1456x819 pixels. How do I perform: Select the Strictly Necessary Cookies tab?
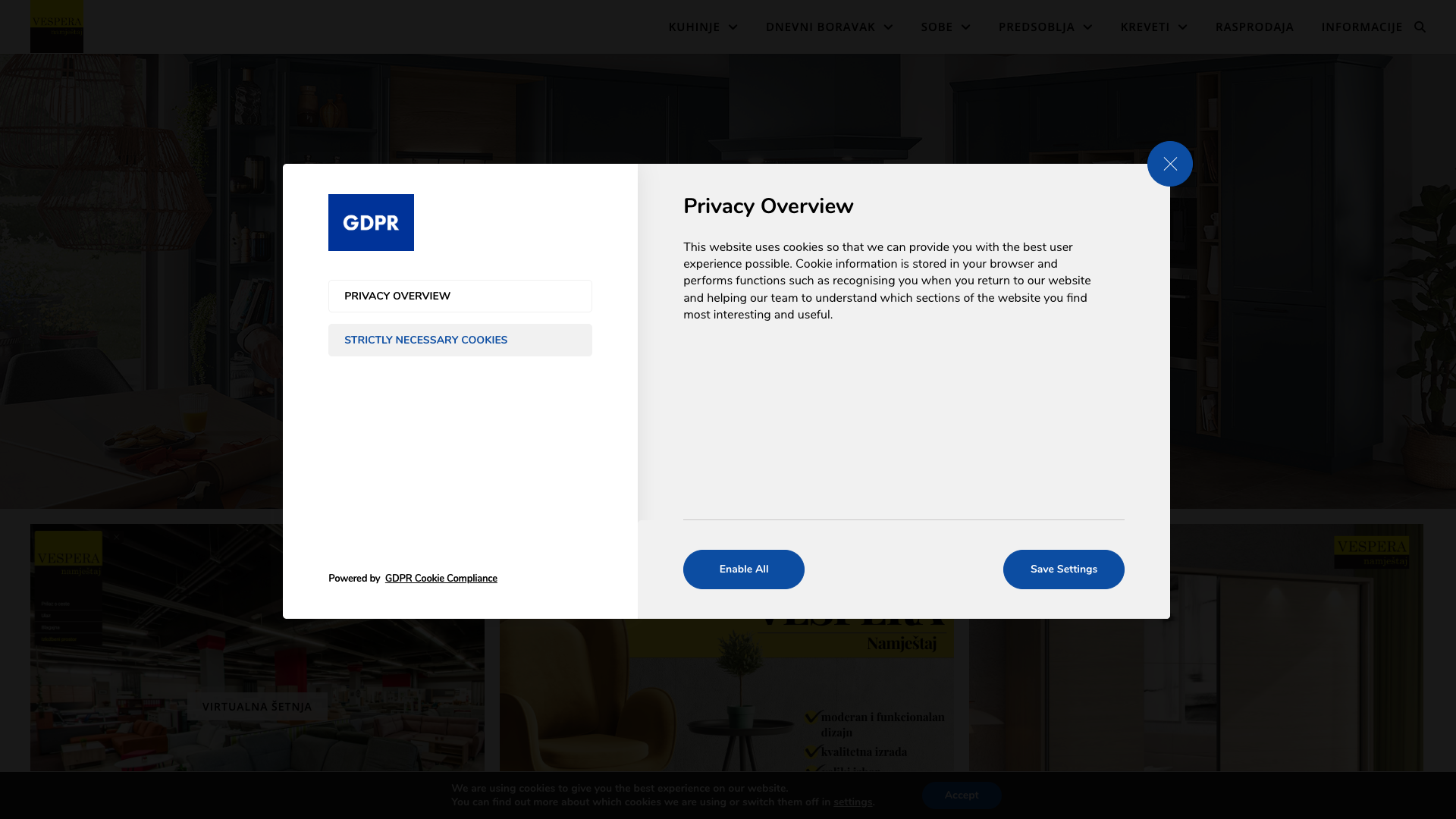(460, 340)
